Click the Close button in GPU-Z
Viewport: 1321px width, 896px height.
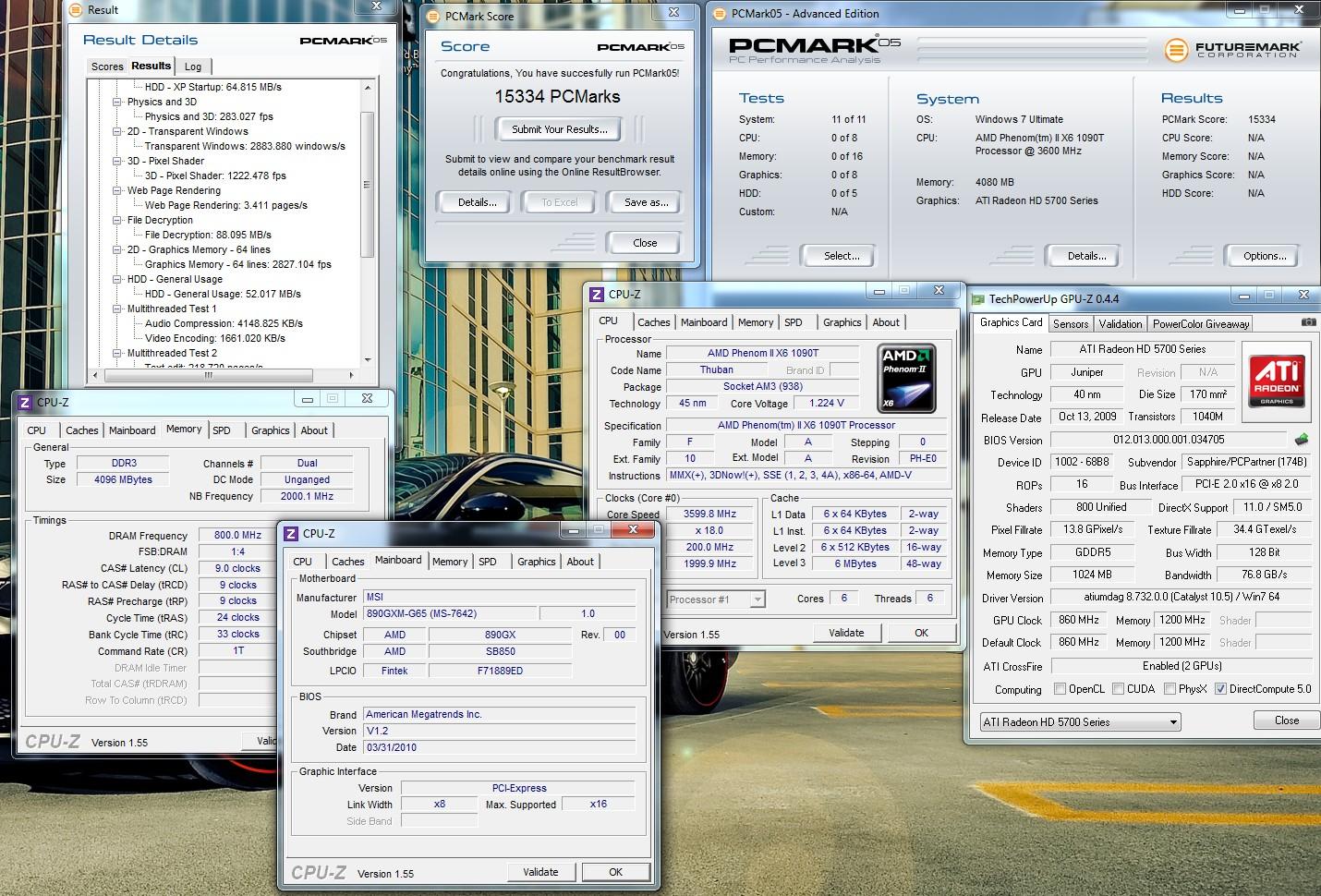click(1286, 720)
